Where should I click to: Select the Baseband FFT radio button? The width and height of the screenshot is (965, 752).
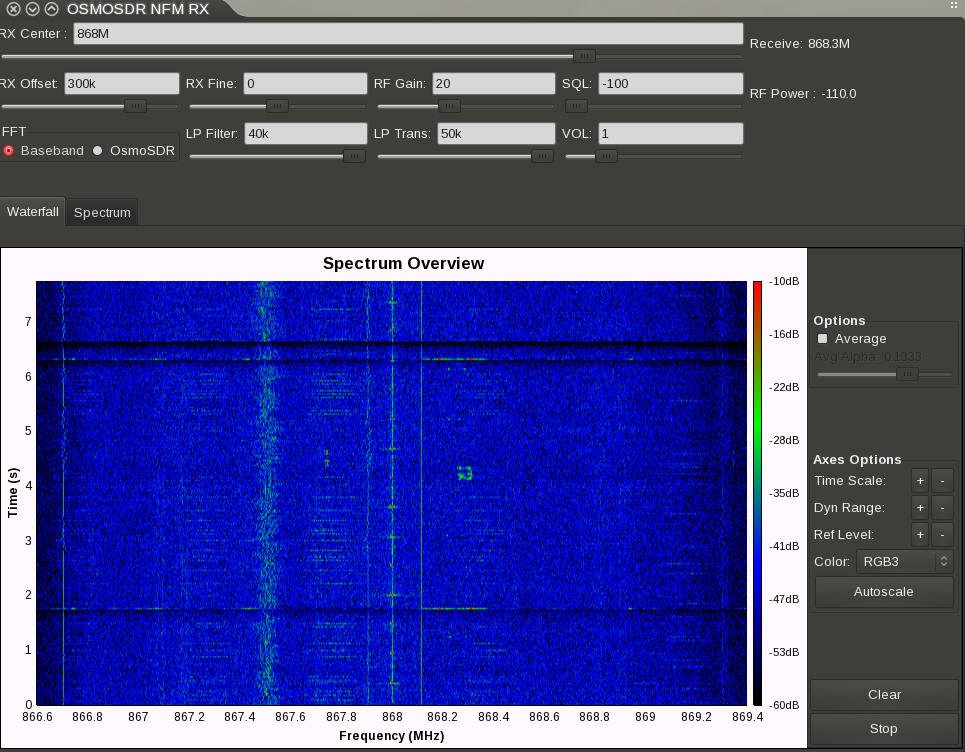pyautogui.click(x=9, y=151)
